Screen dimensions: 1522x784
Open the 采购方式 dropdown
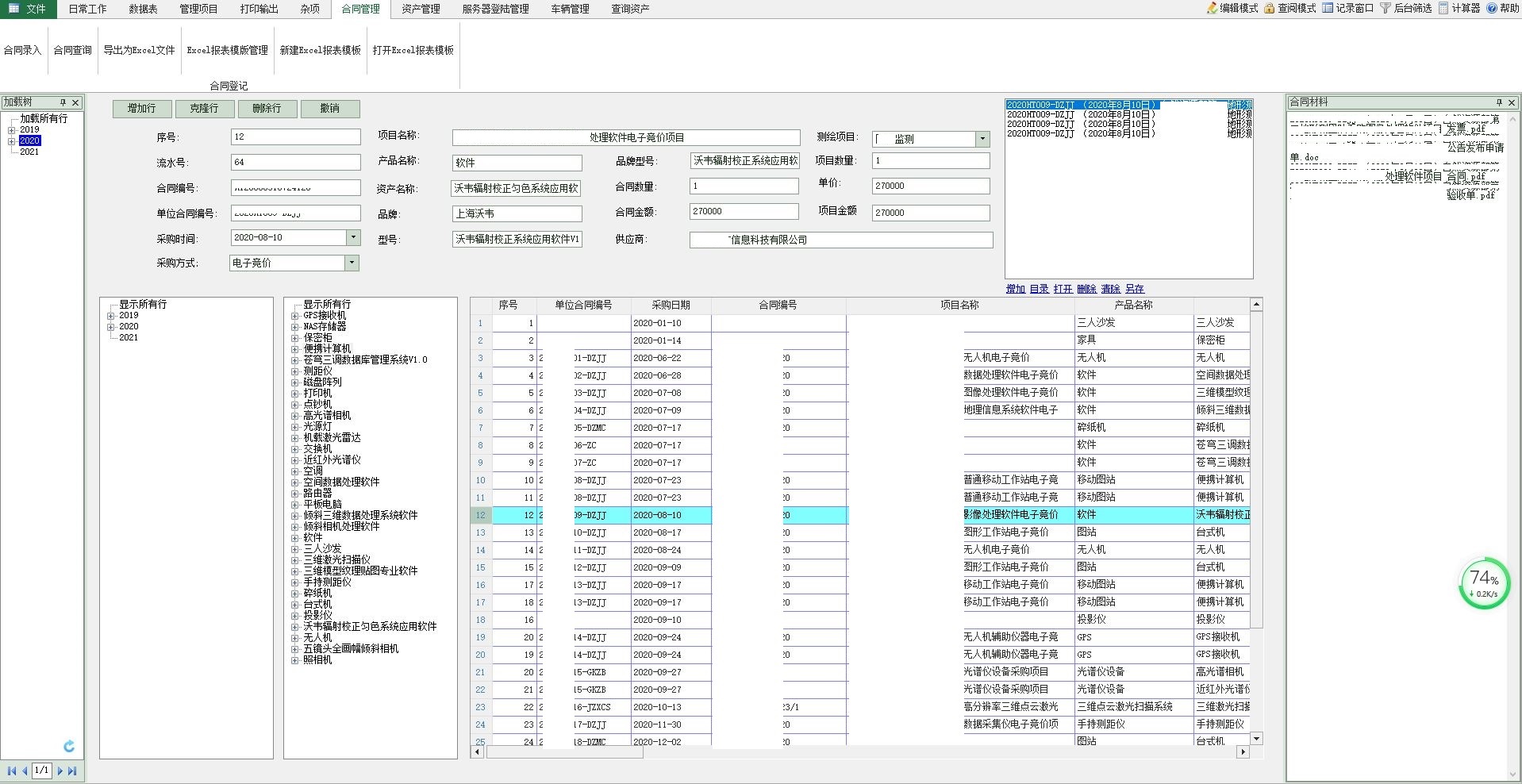coord(352,263)
